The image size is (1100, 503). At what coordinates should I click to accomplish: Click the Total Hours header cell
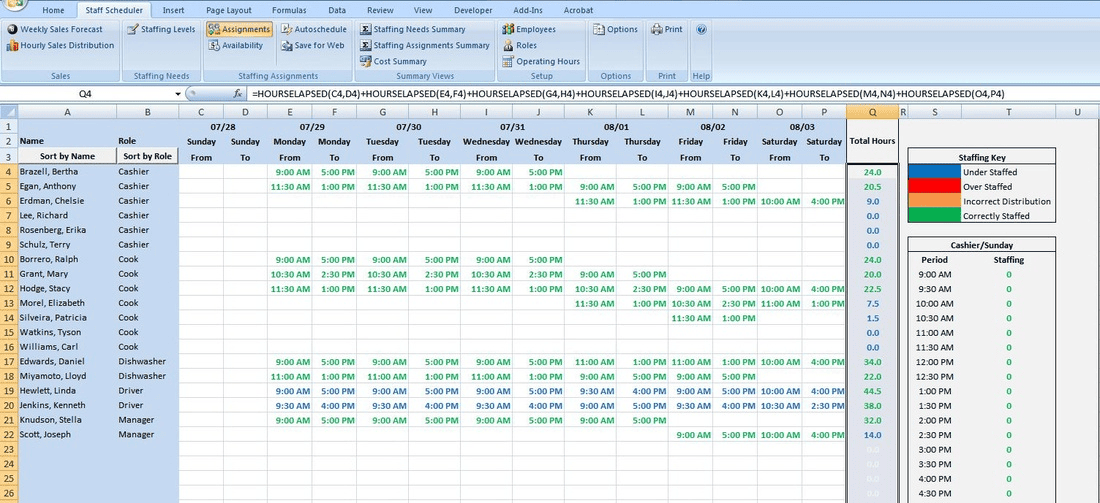872,141
